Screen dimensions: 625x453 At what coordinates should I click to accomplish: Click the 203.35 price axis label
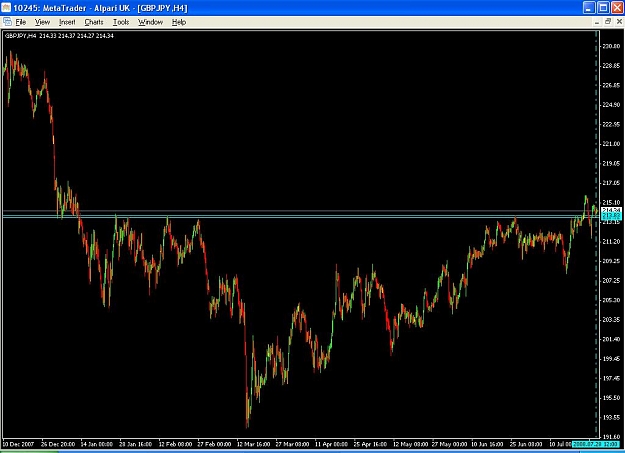pyautogui.click(x=611, y=320)
